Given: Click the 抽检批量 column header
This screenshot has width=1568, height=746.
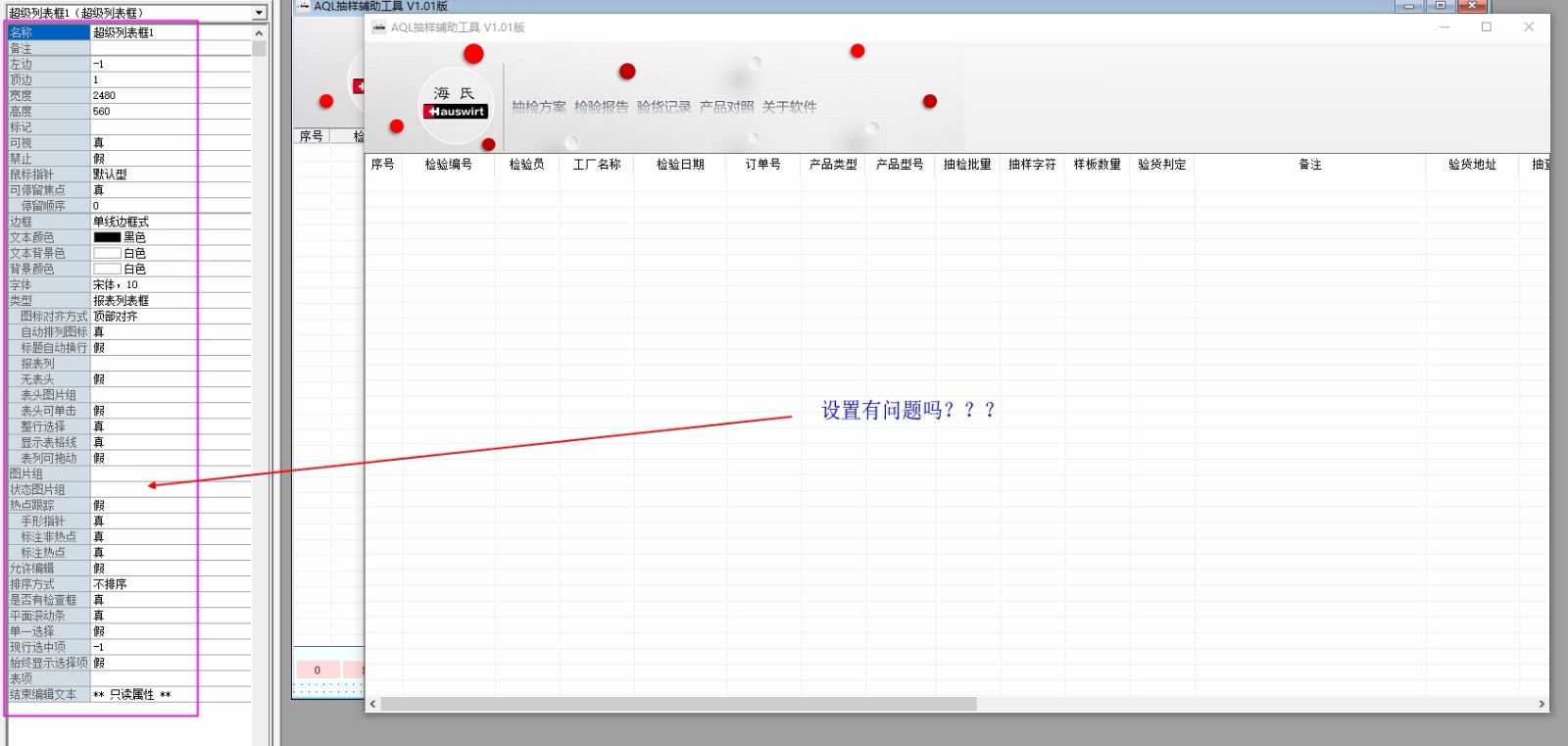Looking at the screenshot, I should (967, 165).
